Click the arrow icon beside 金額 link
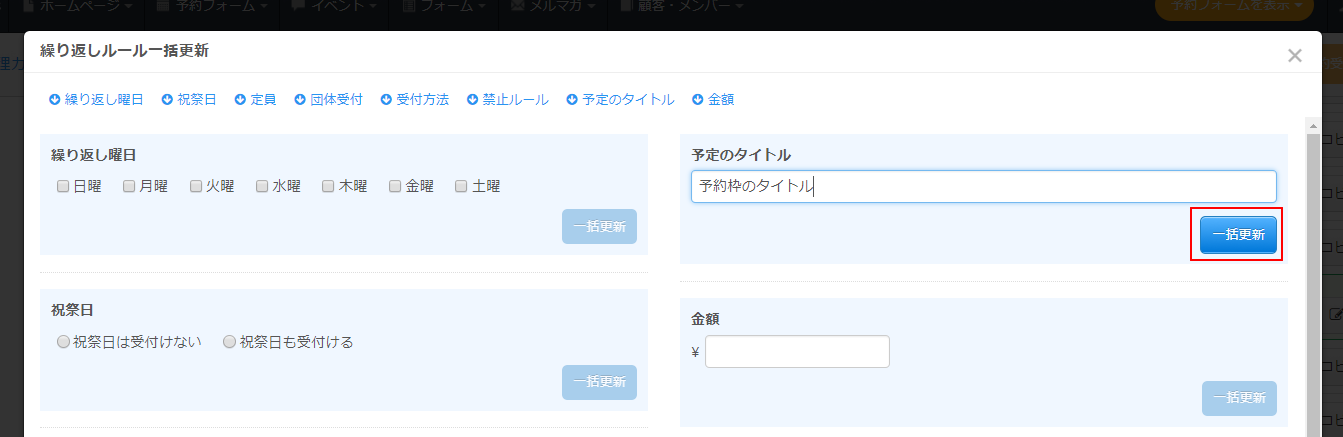Screen dimensions: 1343x437 [x=697, y=100]
